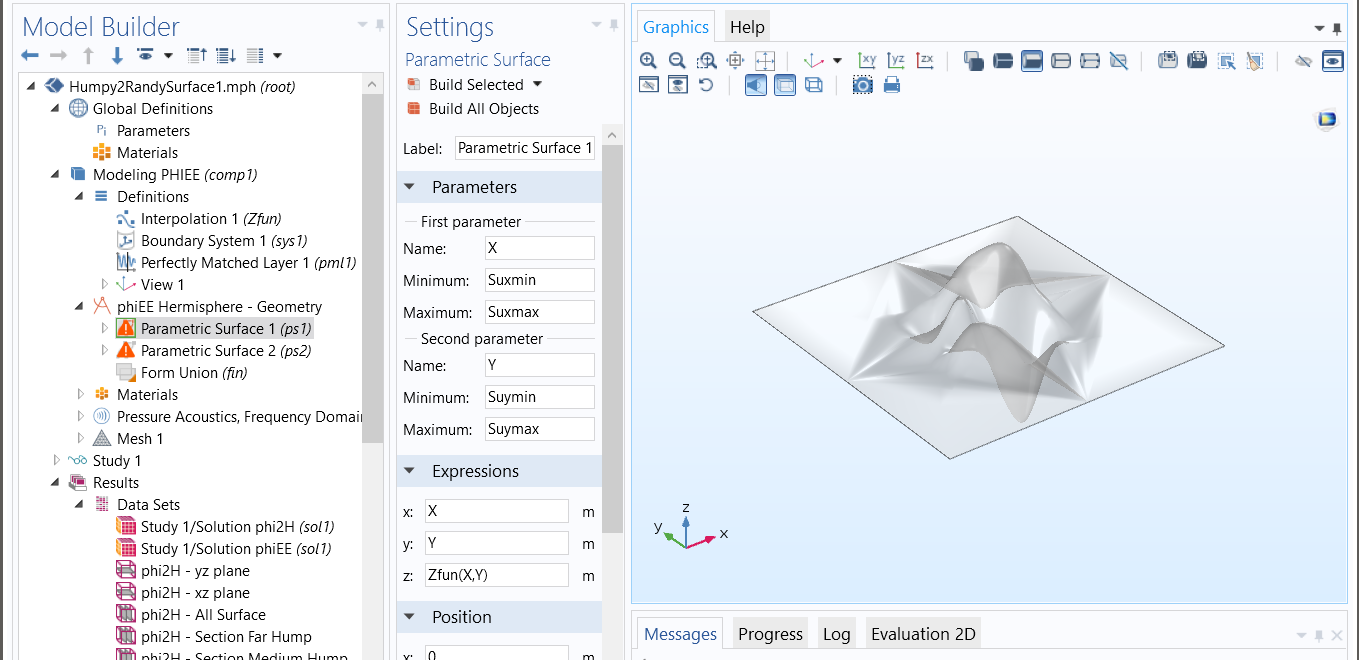Expand the Study 1 tree node

tap(57, 461)
